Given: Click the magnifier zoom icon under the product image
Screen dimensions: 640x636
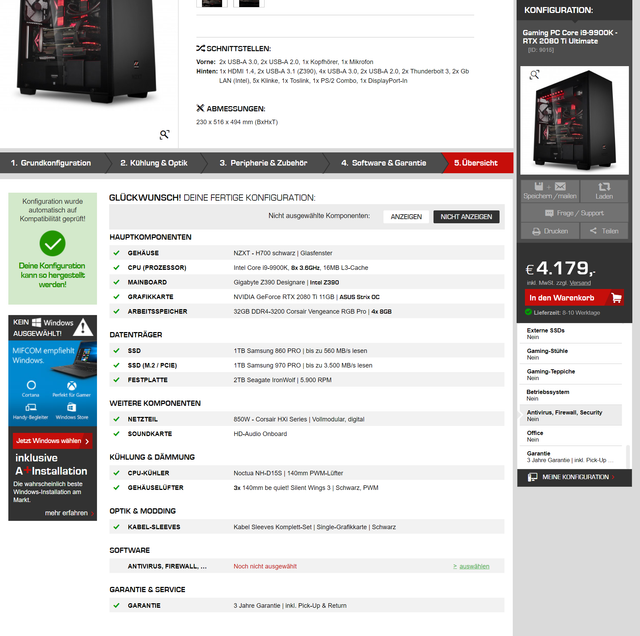Looking at the screenshot, I should [x=164, y=134].
